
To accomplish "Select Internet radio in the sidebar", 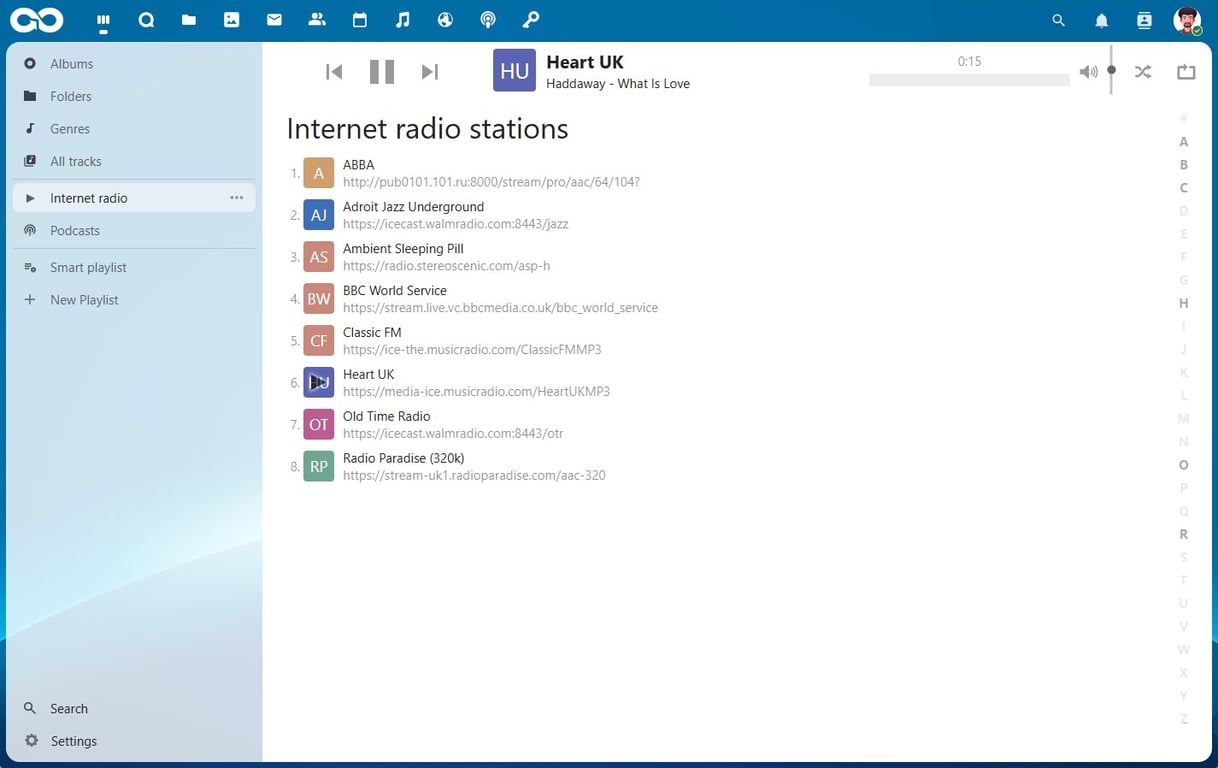I will tap(134, 198).
